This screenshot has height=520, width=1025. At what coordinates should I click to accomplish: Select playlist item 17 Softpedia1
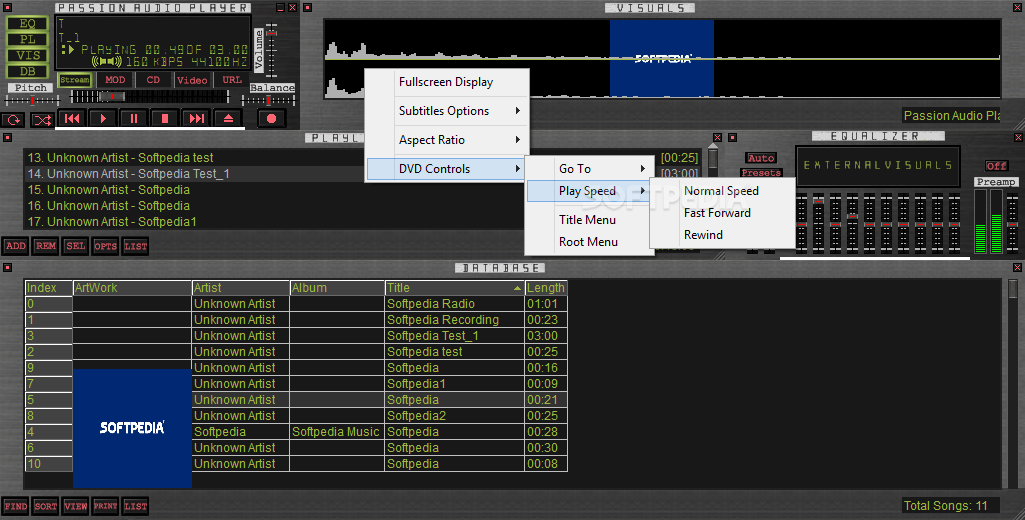click(x=112, y=222)
